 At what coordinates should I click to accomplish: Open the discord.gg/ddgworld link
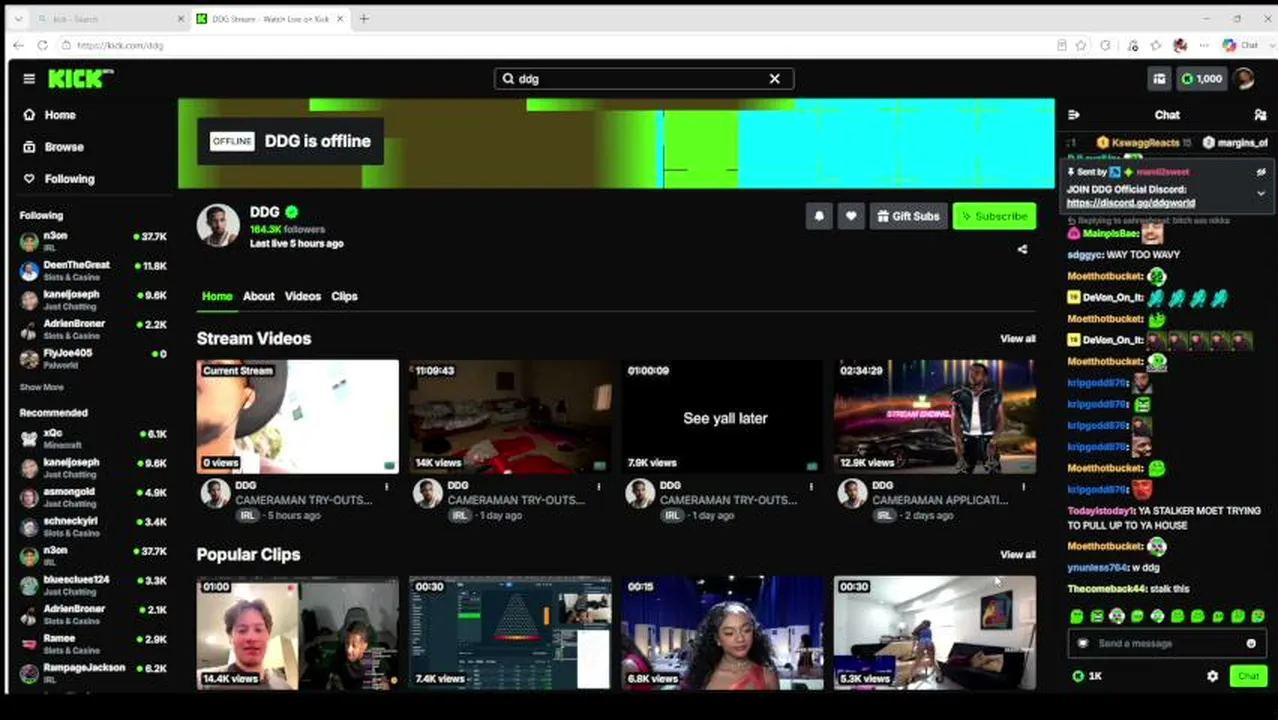tap(1130, 203)
